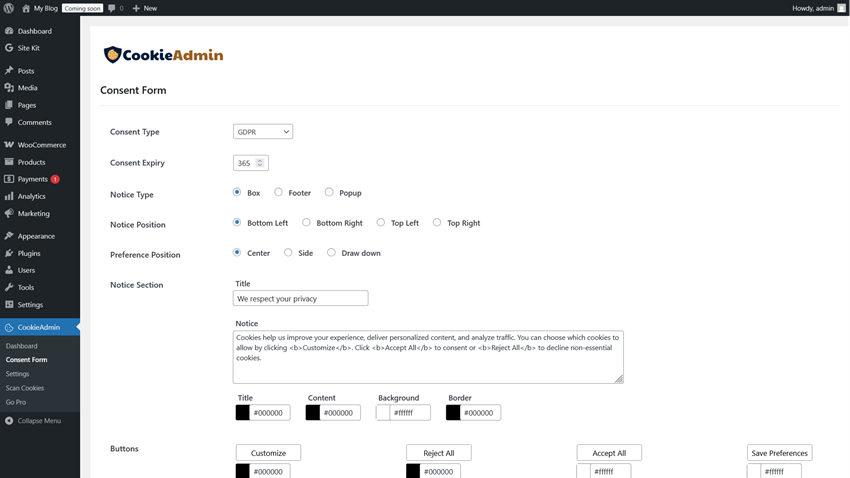Set preference position to Center
The height and width of the screenshot is (478, 850).
(237, 253)
